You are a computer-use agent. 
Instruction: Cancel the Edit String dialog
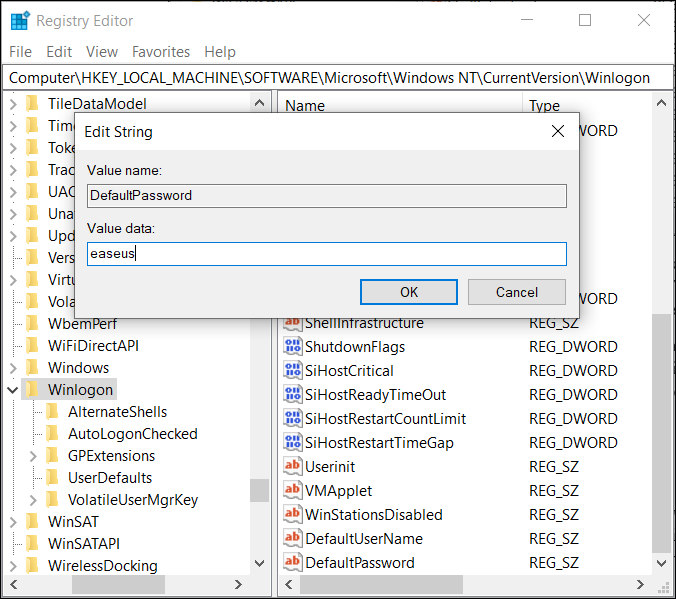(517, 292)
